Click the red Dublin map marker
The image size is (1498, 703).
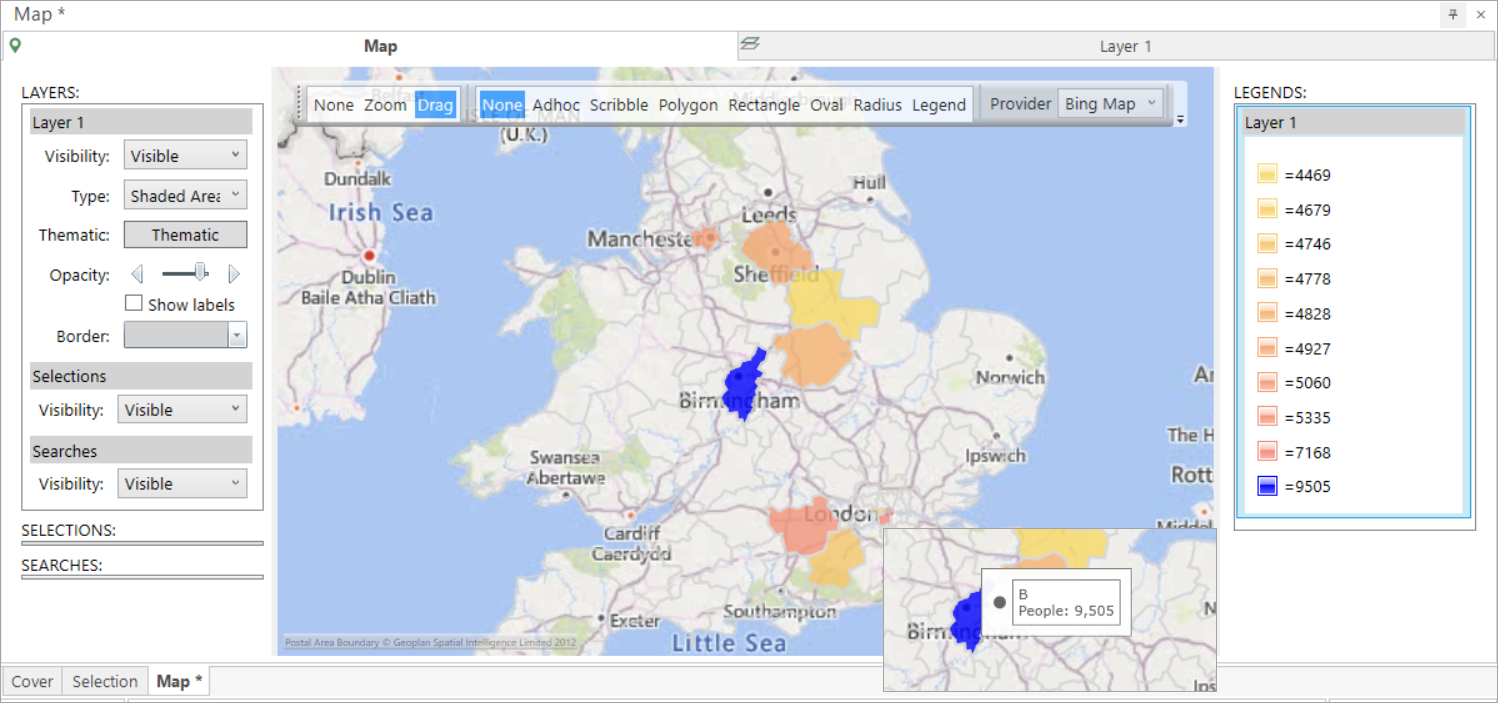(x=369, y=256)
